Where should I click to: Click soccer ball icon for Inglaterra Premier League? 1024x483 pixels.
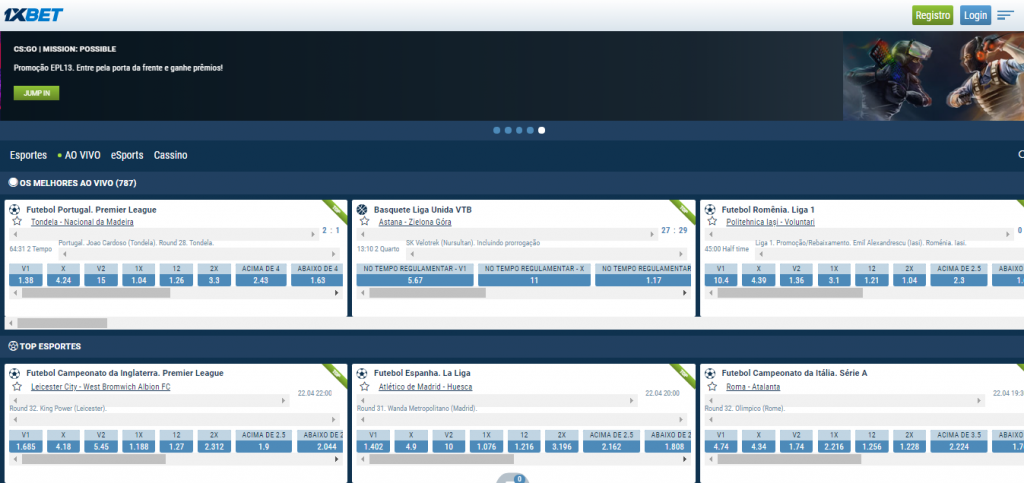15,373
